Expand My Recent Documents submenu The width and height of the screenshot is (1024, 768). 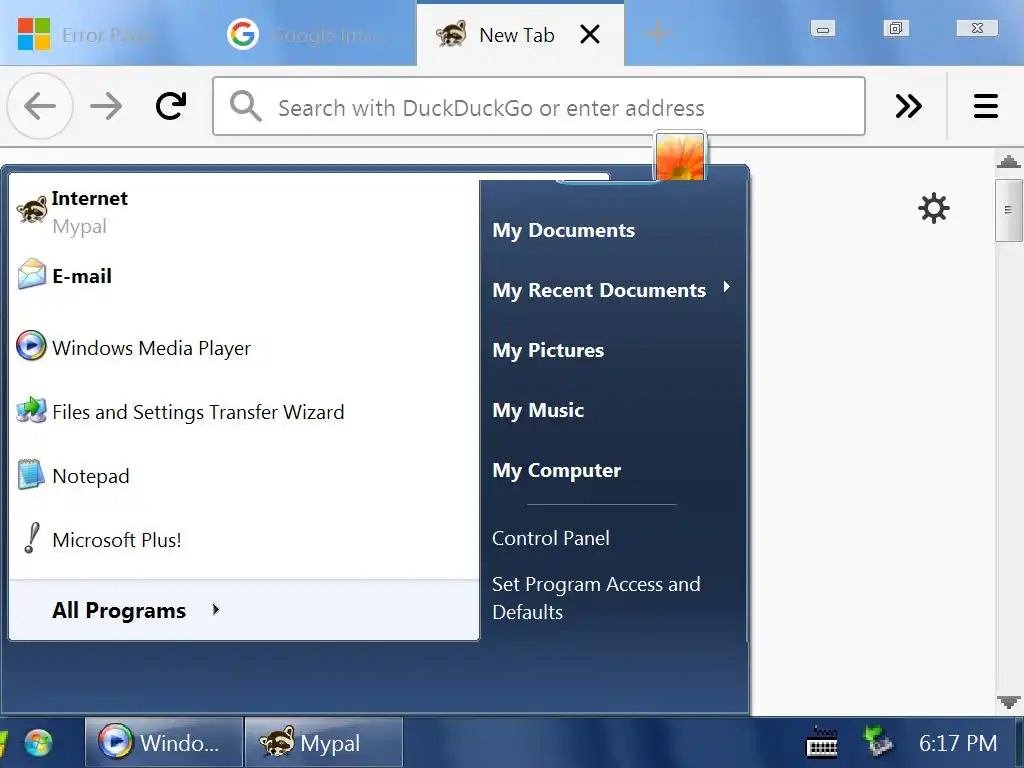(x=614, y=290)
